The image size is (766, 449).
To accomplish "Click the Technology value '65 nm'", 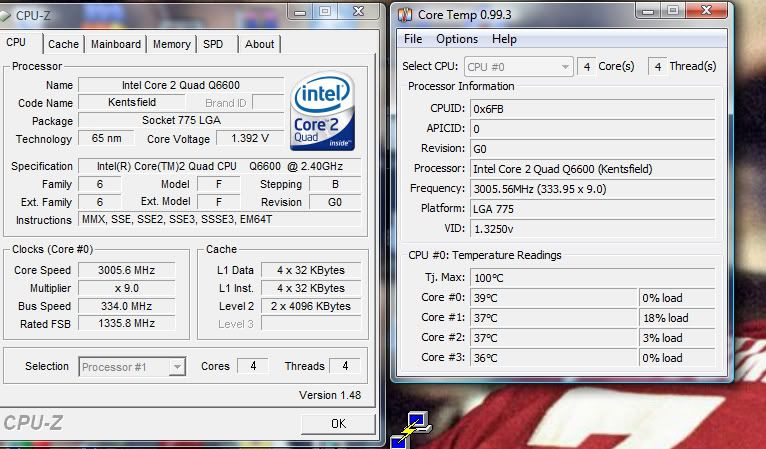I will click(x=106, y=138).
